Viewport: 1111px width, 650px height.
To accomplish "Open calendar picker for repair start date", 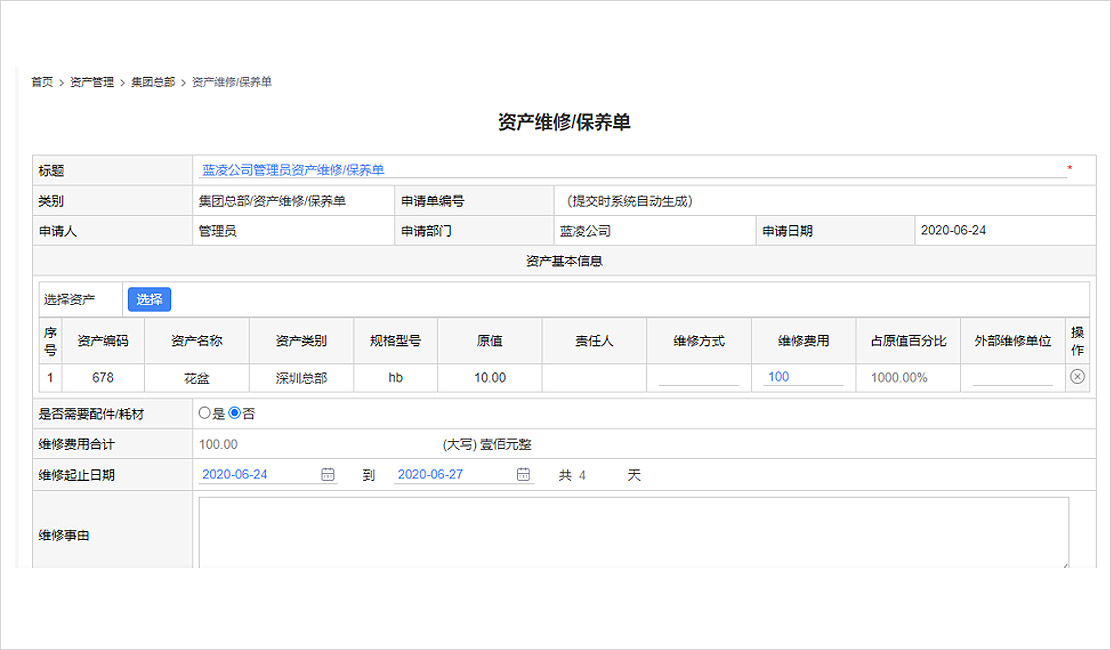I will pos(328,475).
